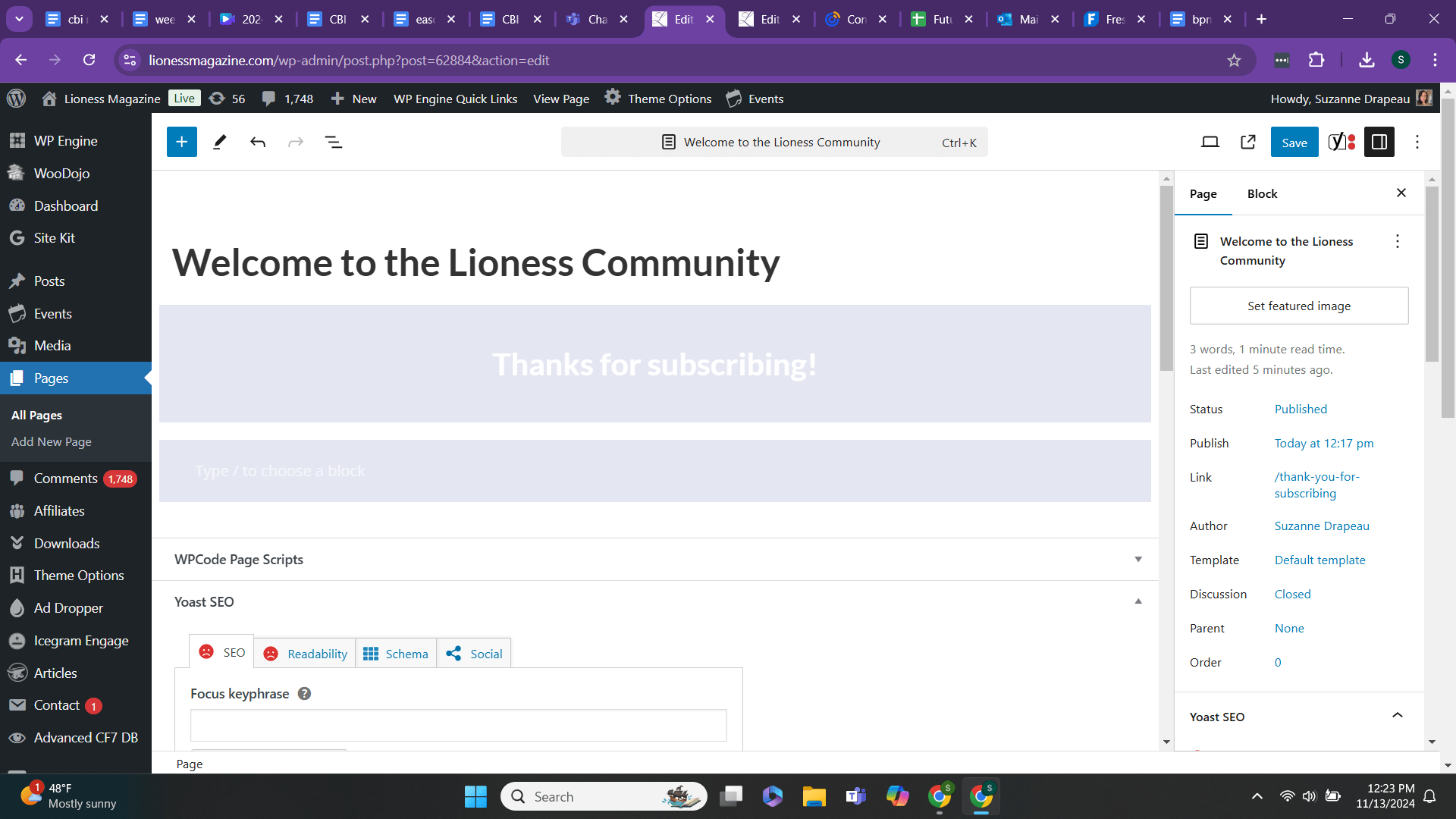Undo the last edit
1456x819 pixels.
click(258, 142)
